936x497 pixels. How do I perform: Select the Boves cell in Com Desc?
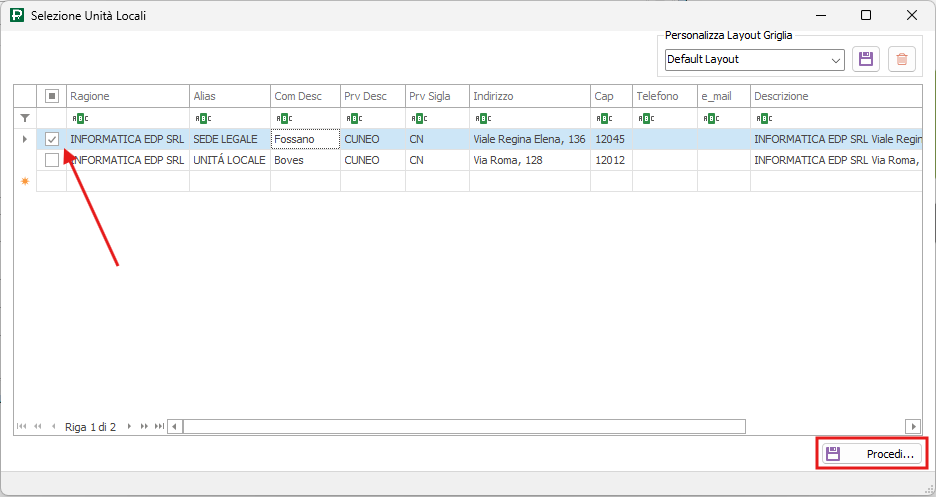click(304, 160)
